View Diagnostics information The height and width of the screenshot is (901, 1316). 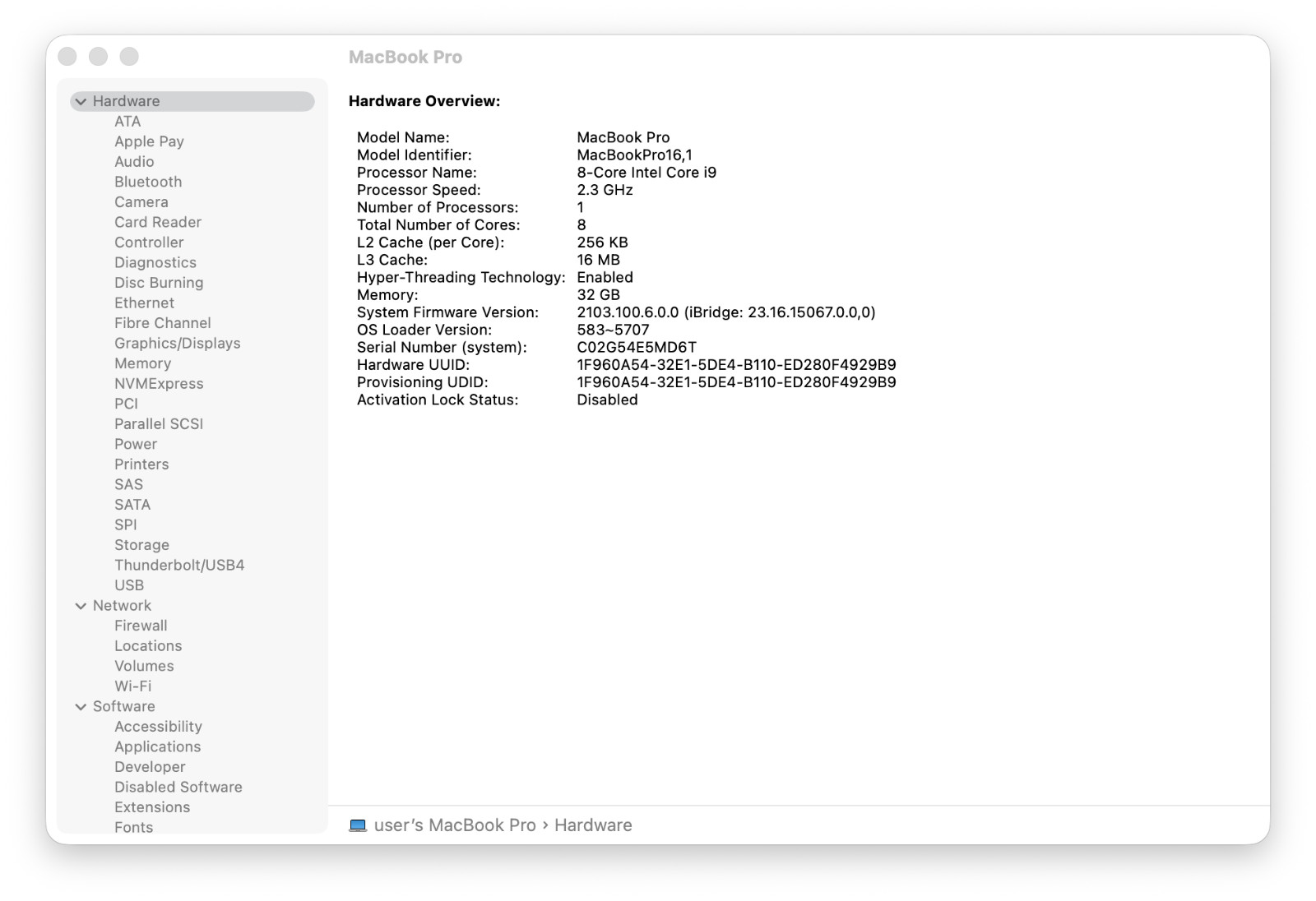(155, 263)
